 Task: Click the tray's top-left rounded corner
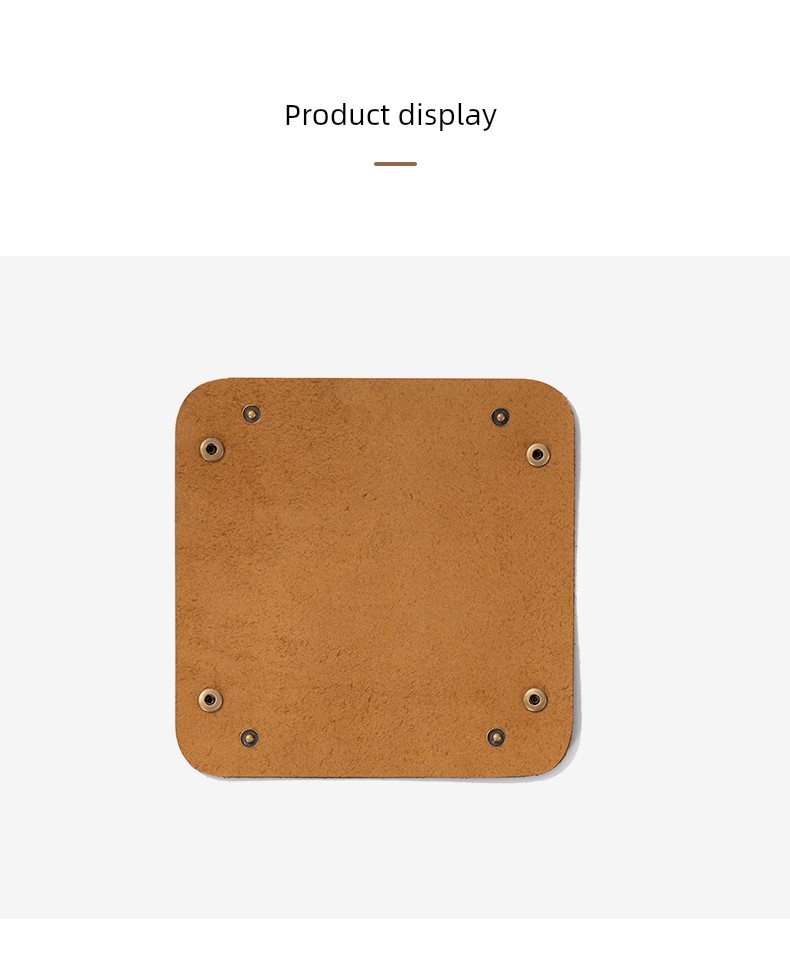192,394
